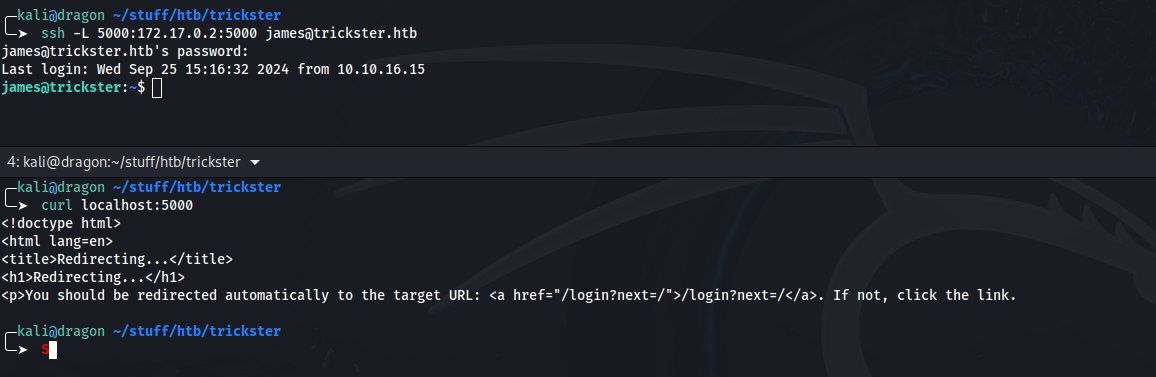Click the ~/stuff/htb/trickster path above curl
Viewport: 1156px width, 377px height.
click(197, 187)
